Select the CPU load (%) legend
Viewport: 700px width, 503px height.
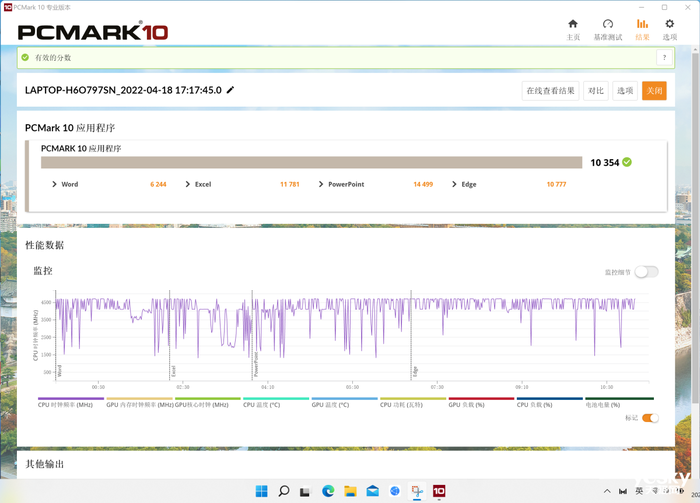pos(550,402)
